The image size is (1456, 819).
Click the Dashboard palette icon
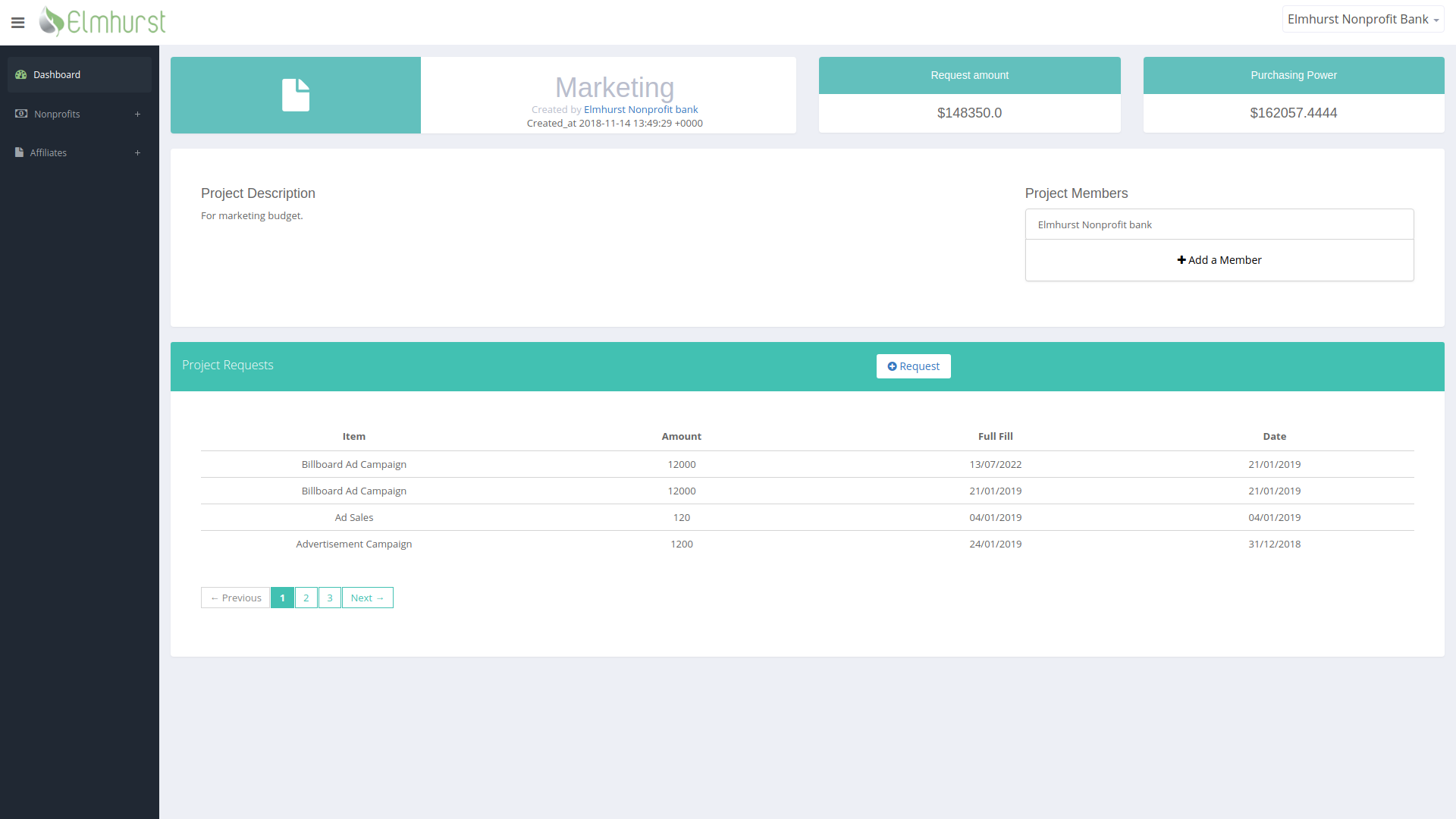21,74
